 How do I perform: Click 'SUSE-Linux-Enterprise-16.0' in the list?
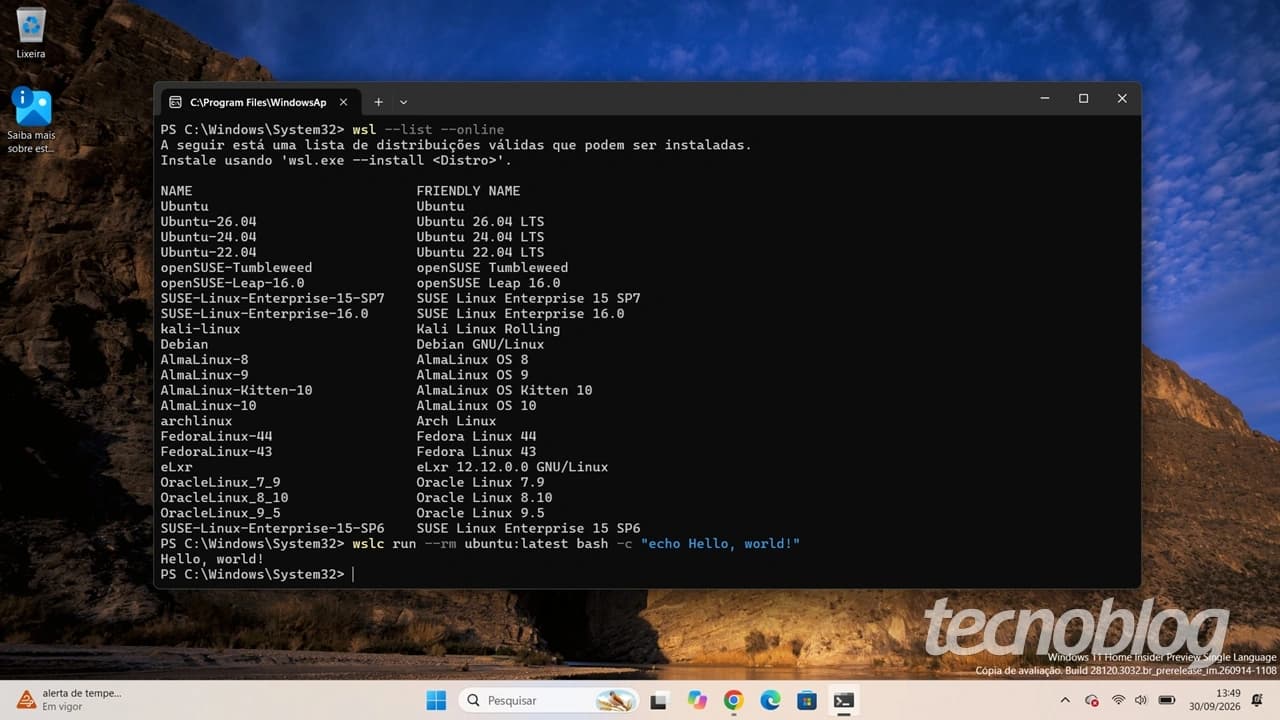click(264, 314)
